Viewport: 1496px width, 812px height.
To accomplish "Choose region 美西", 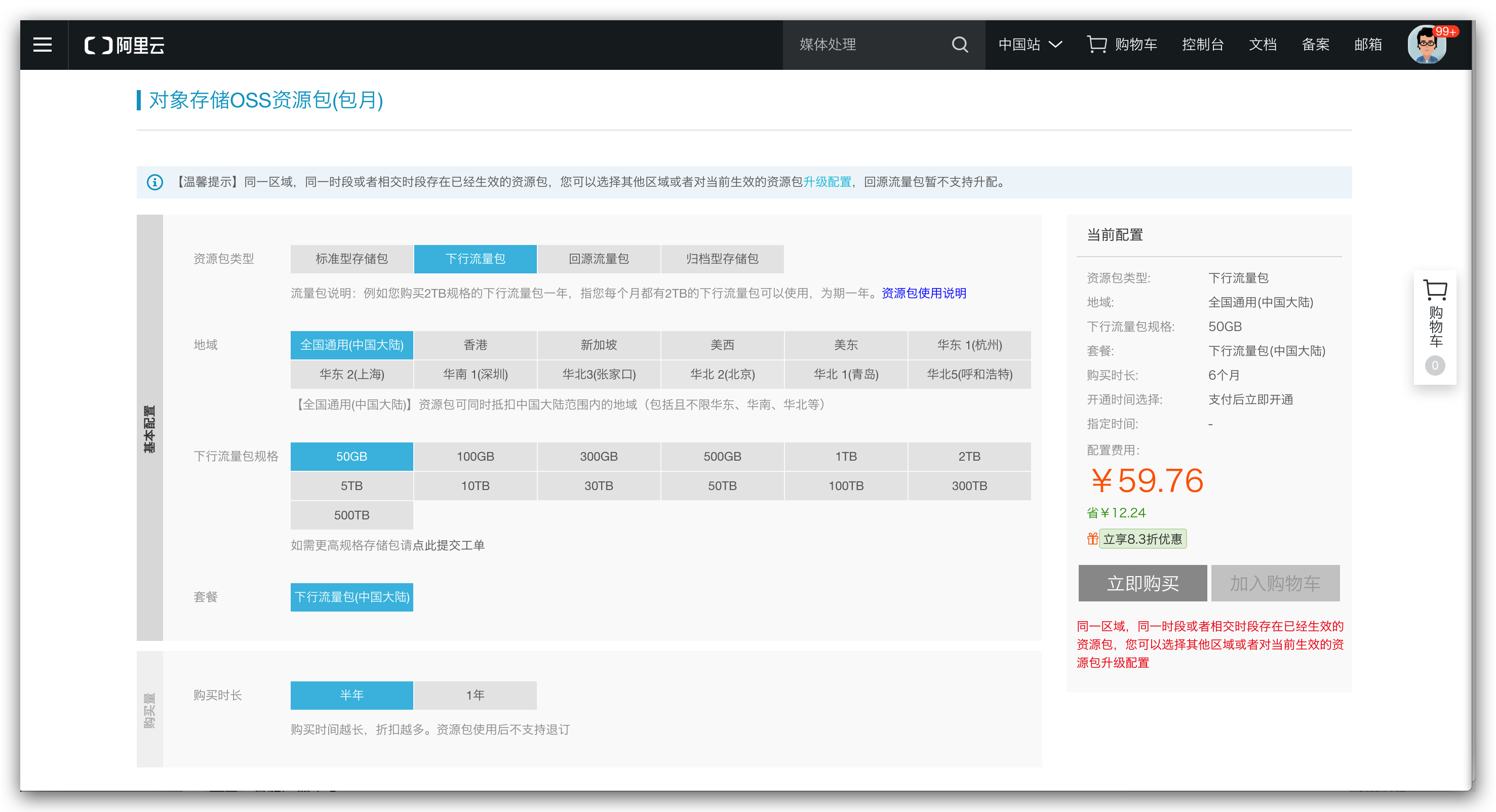I will (722, 345).
